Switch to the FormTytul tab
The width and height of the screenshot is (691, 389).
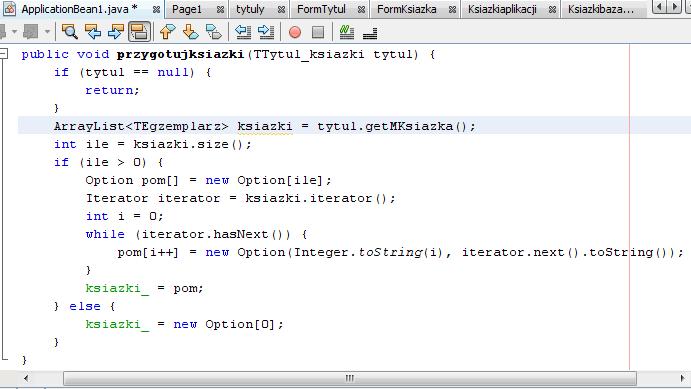coord(321,9)
